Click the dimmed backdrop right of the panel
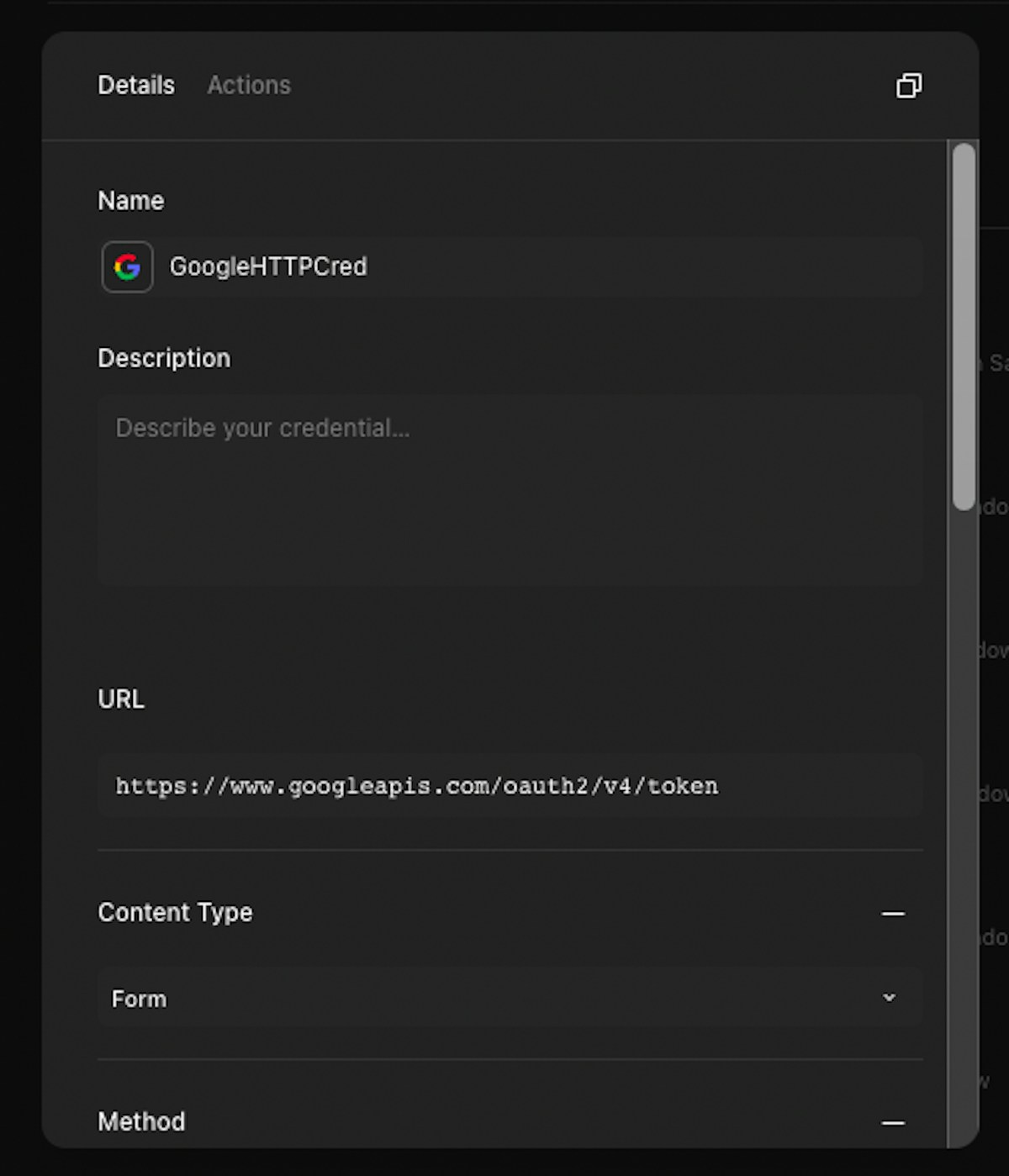Image resolution: width=1009 pixels, height=1176 pixels. [995, 588]
